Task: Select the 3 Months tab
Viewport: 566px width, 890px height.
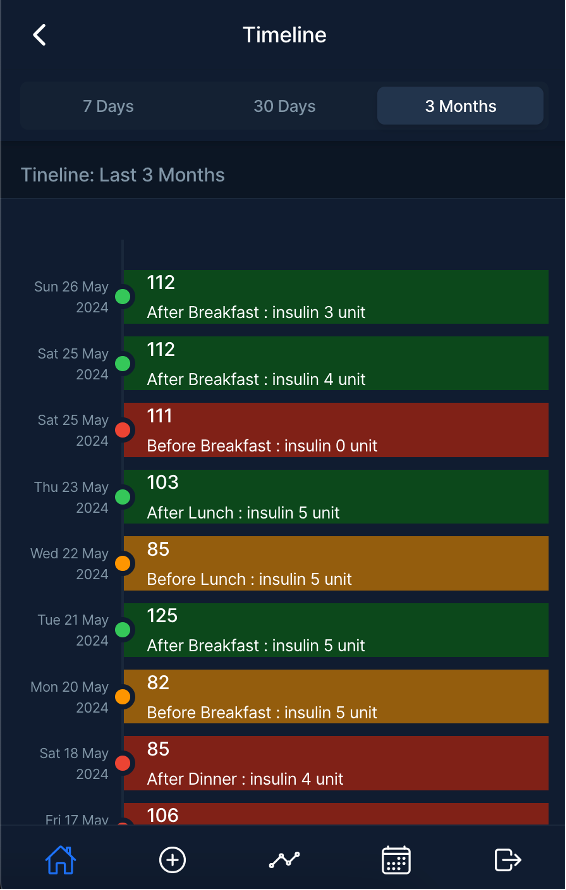Action: coord(460,106)
